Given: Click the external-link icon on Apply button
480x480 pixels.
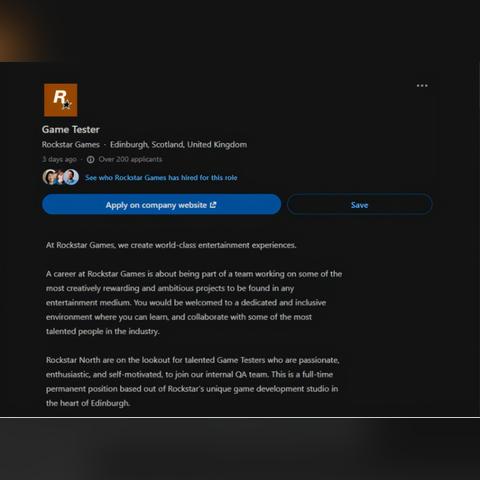Looking at the screenshot, I should click(x=213, y=205).
